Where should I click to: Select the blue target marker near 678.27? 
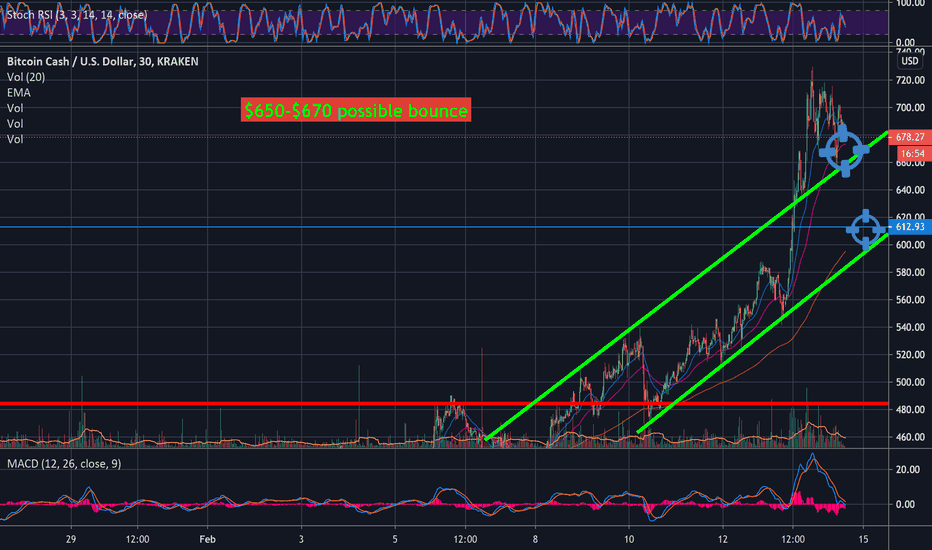coord(844,151)
